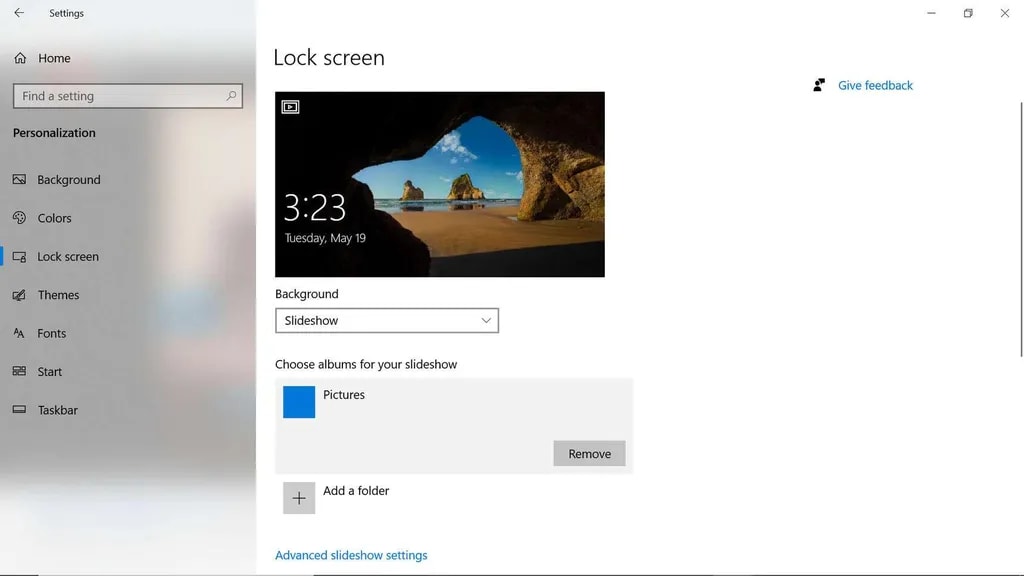
Task: Open the Background Slideshow dropdown
Action: pyautogui.click(x=387, y=321)
